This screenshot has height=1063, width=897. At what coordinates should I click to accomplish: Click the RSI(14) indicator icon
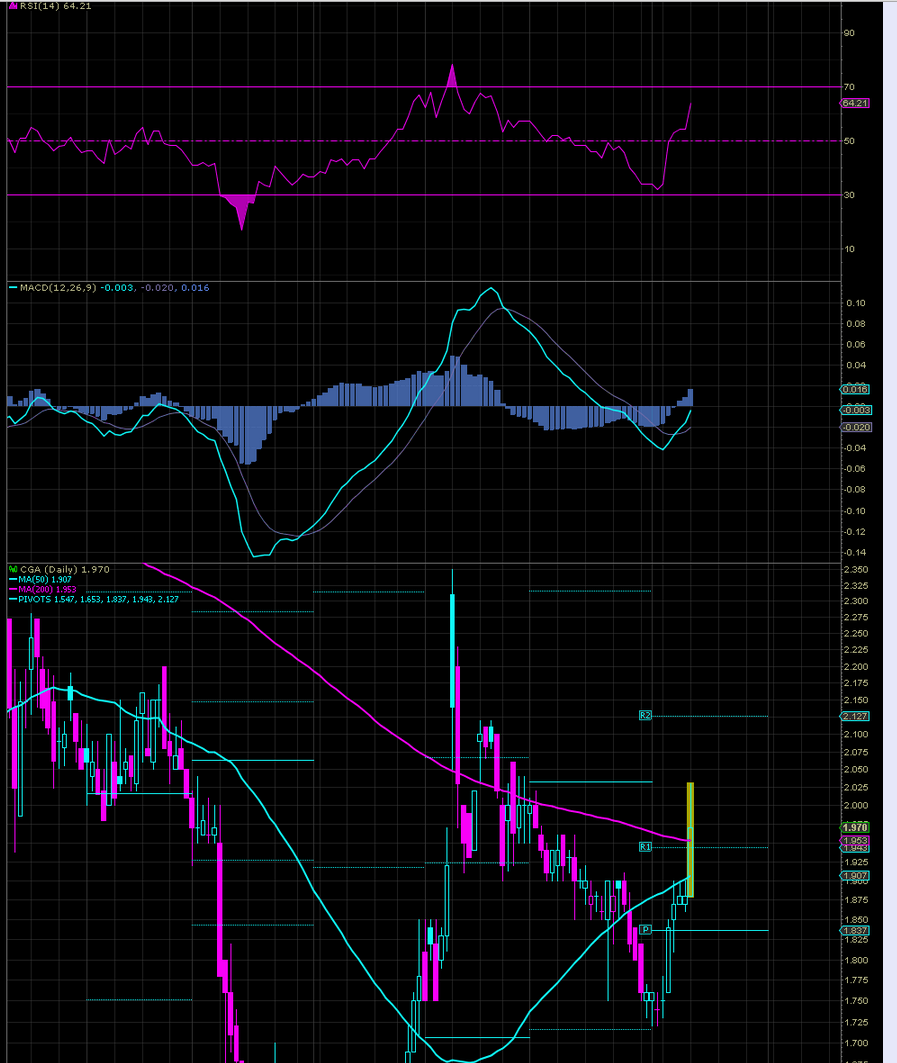pyautogui.click(x=13, y=6)
